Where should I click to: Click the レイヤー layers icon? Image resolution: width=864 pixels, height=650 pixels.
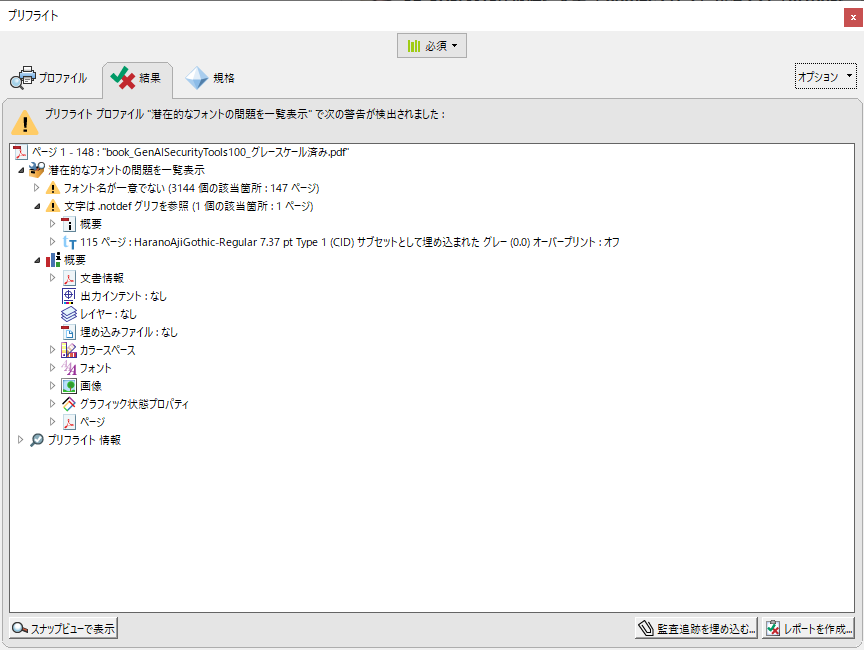click(69, 314)
